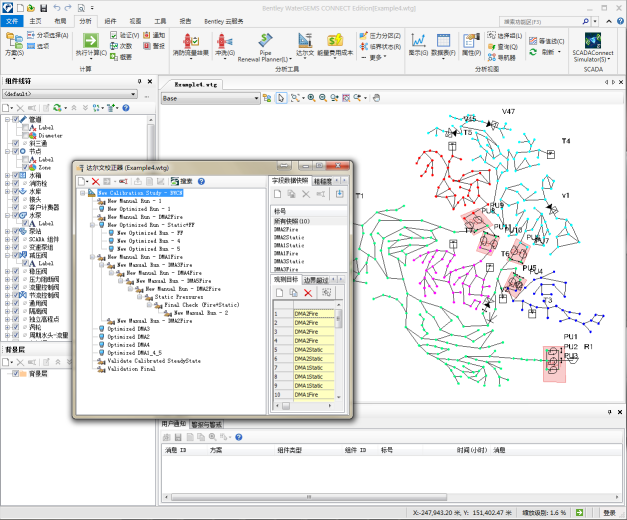The height and width of the screenshot is (520, 627).
Task: Toggle the pipe Diameter checkbox
Action: tap(25, 136)
